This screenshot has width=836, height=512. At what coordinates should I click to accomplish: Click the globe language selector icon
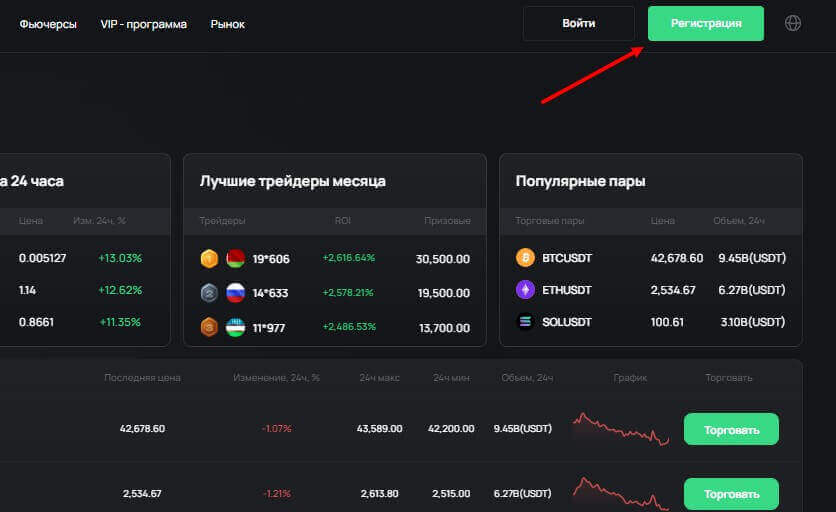(793, 23)
